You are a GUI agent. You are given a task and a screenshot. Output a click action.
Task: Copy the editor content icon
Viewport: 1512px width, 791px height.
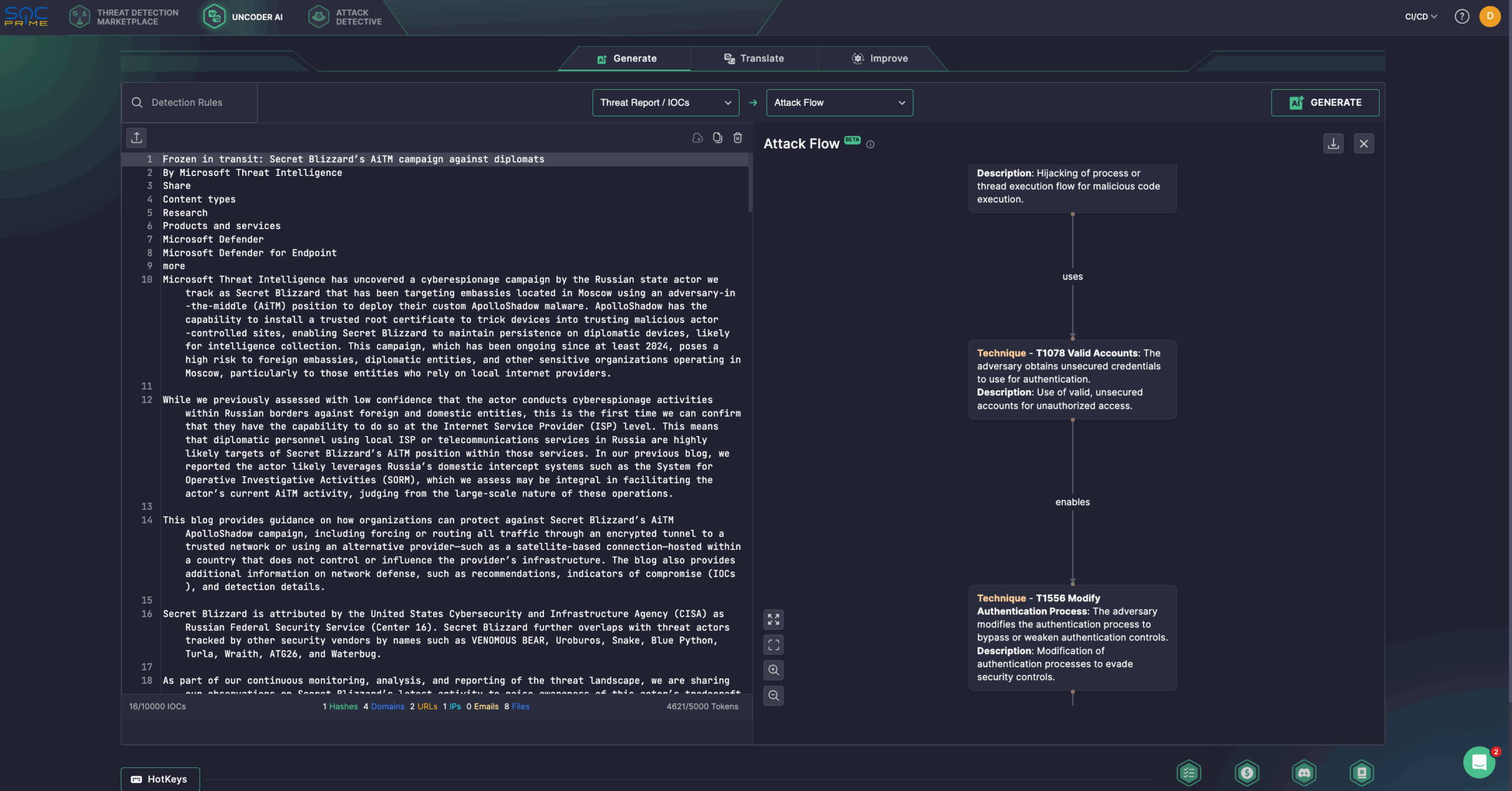click(x=718, y=138)
